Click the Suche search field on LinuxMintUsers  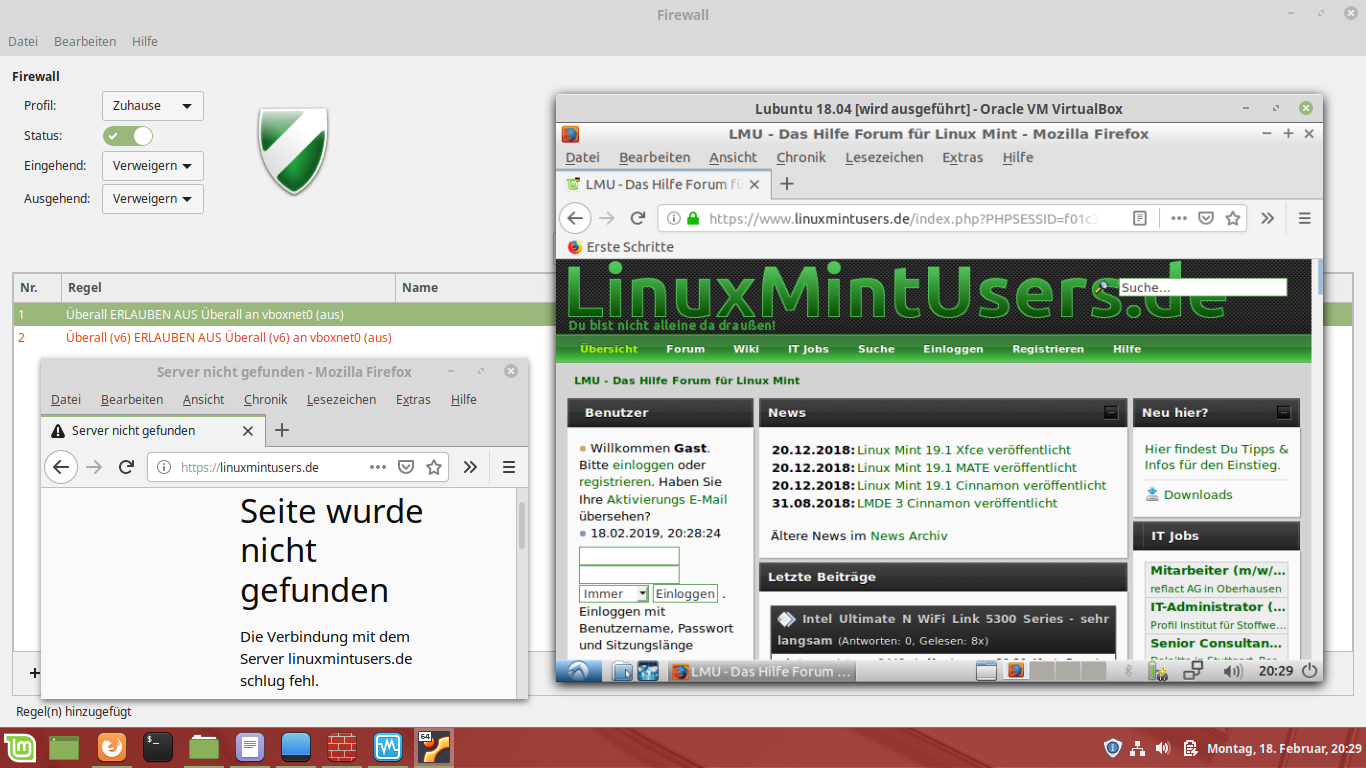click(1201, 287)
